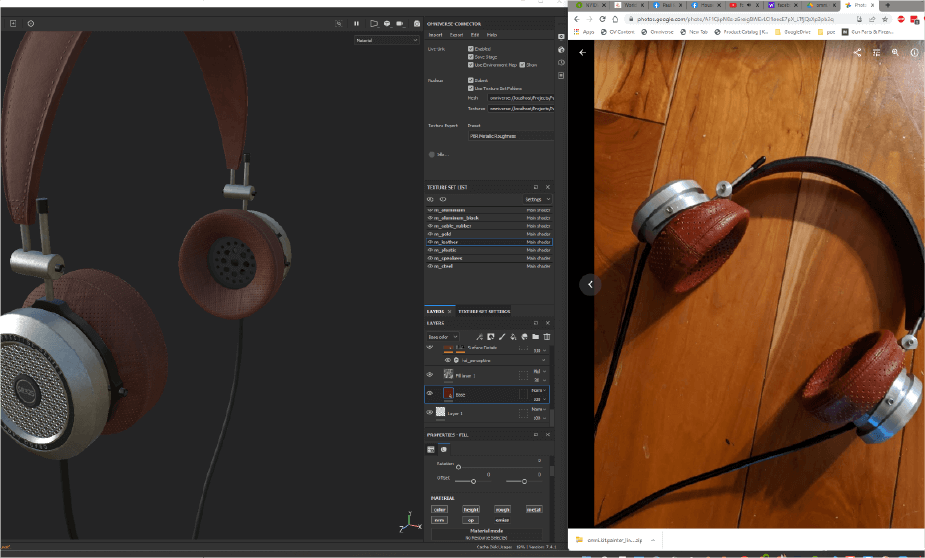This screenshot has height=558, width=925.
Task: Open the Export menu in Omniverse Connector
Action: [456, 35]
